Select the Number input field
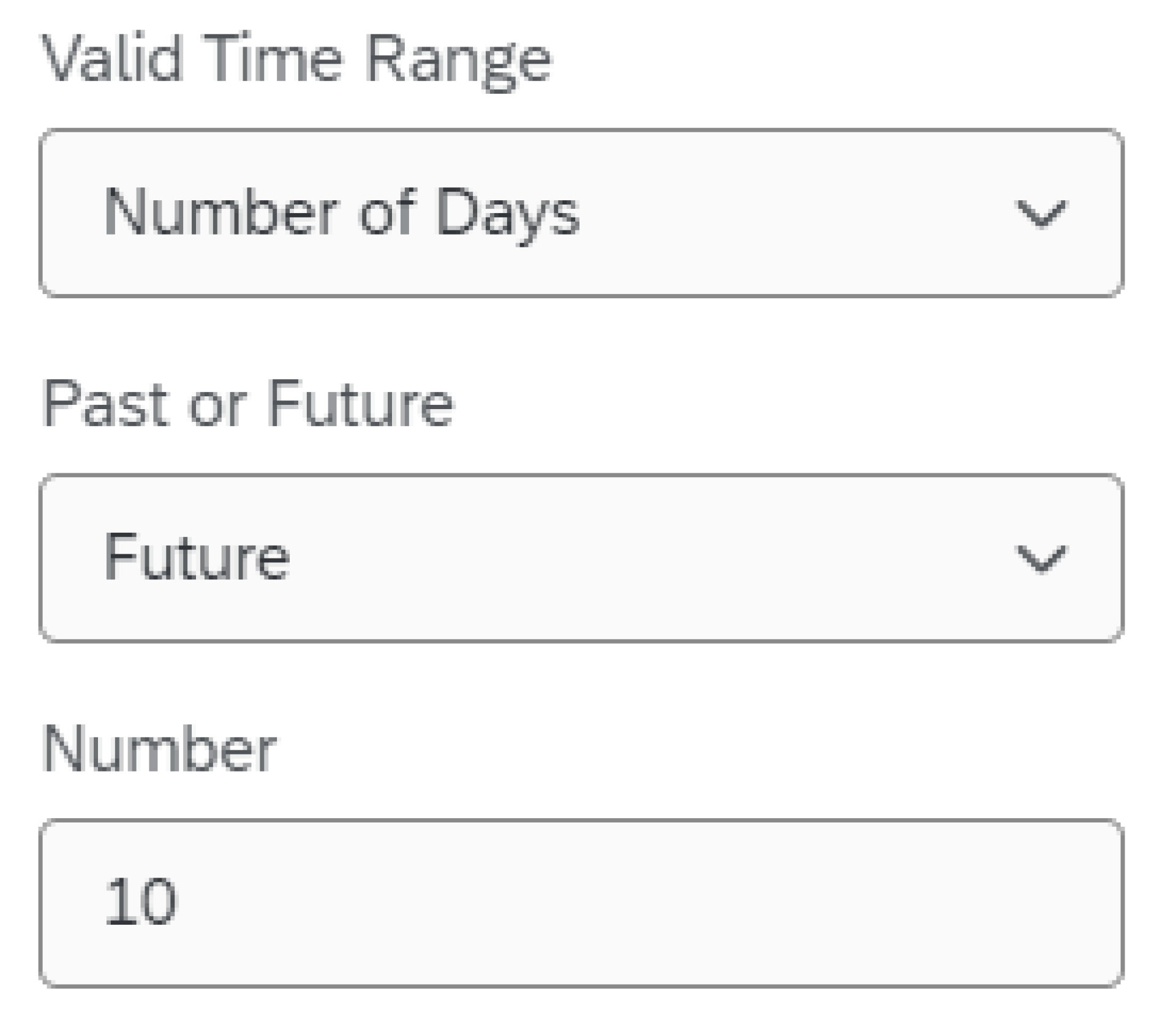 tap(582, 900)
